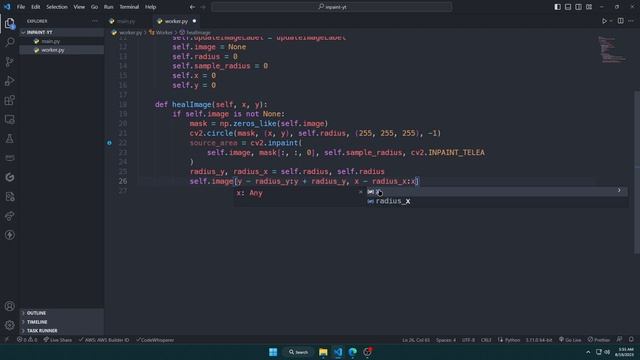Click Go Live in status bar

(570, 340)
